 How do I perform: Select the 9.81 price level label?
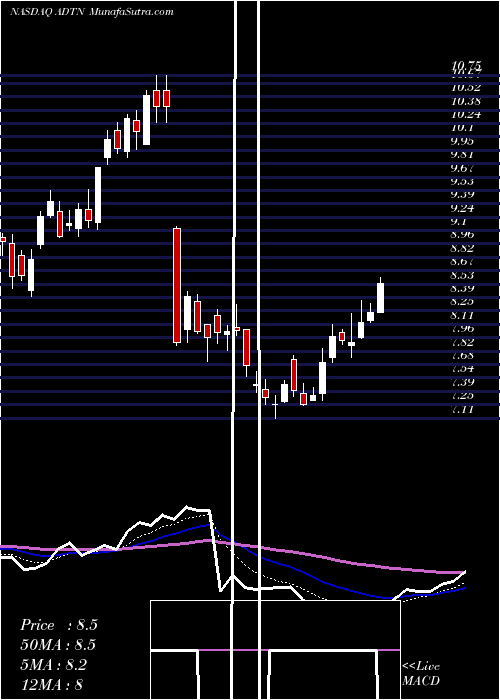point(463,154)
